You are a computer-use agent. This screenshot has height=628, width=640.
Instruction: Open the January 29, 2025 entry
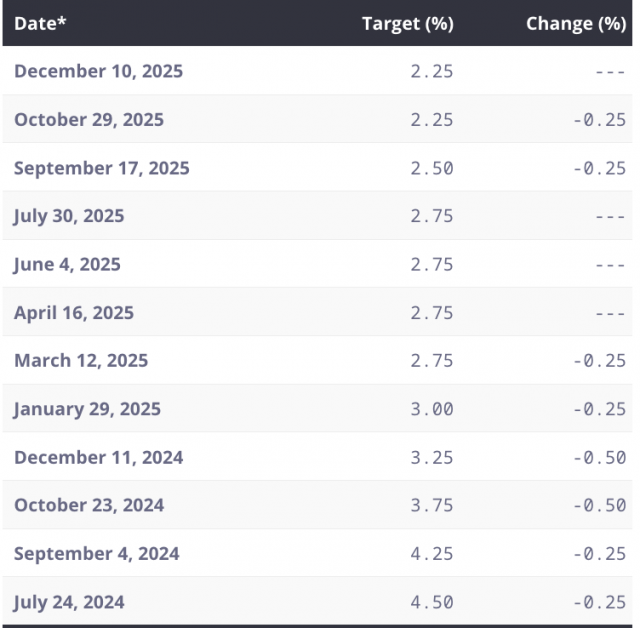(x=87, y=409)
